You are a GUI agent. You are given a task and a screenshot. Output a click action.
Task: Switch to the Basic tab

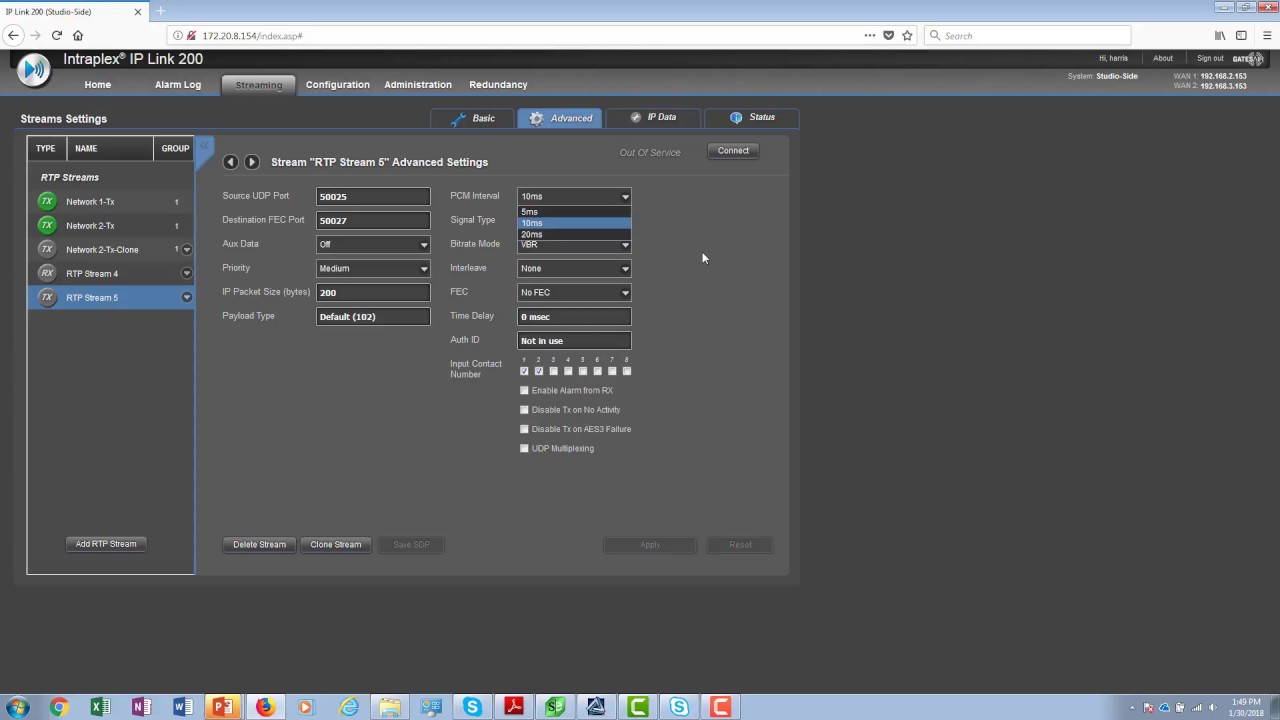[x=473, y=118]
